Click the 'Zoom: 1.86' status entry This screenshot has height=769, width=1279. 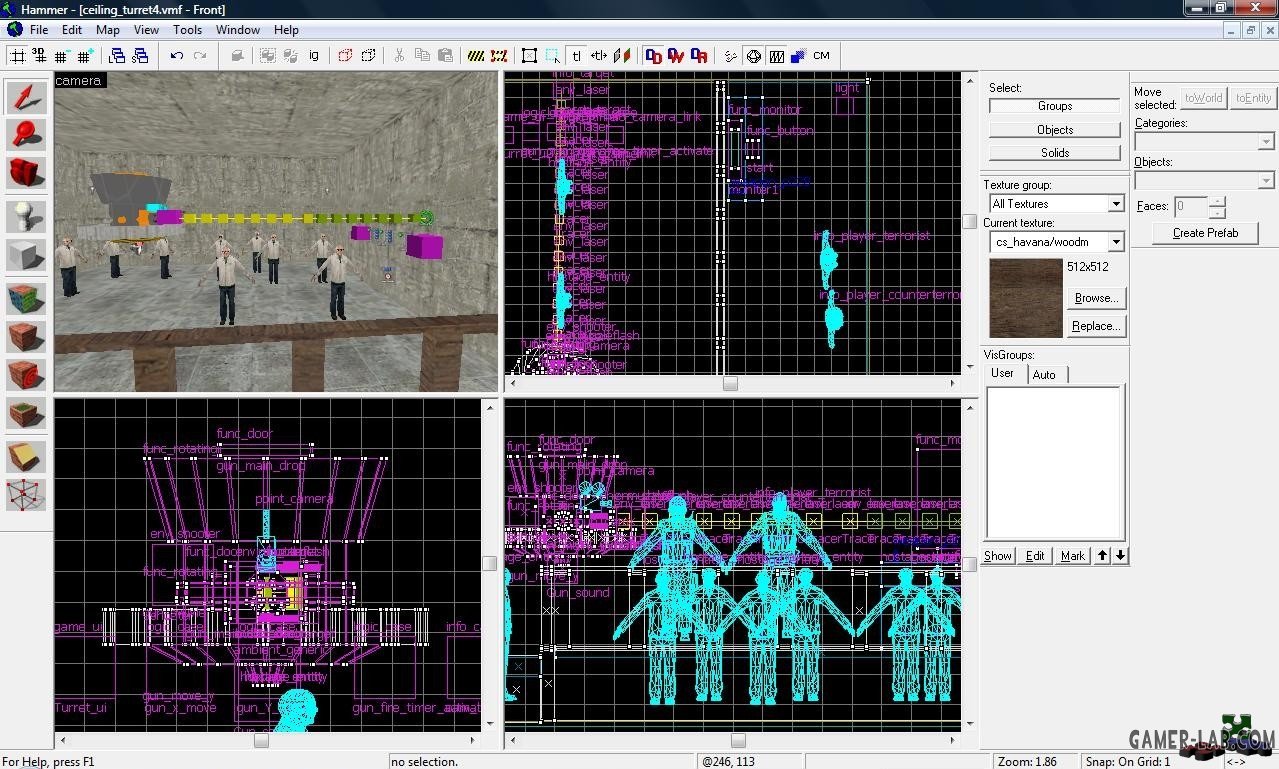tap(1027, 762)
